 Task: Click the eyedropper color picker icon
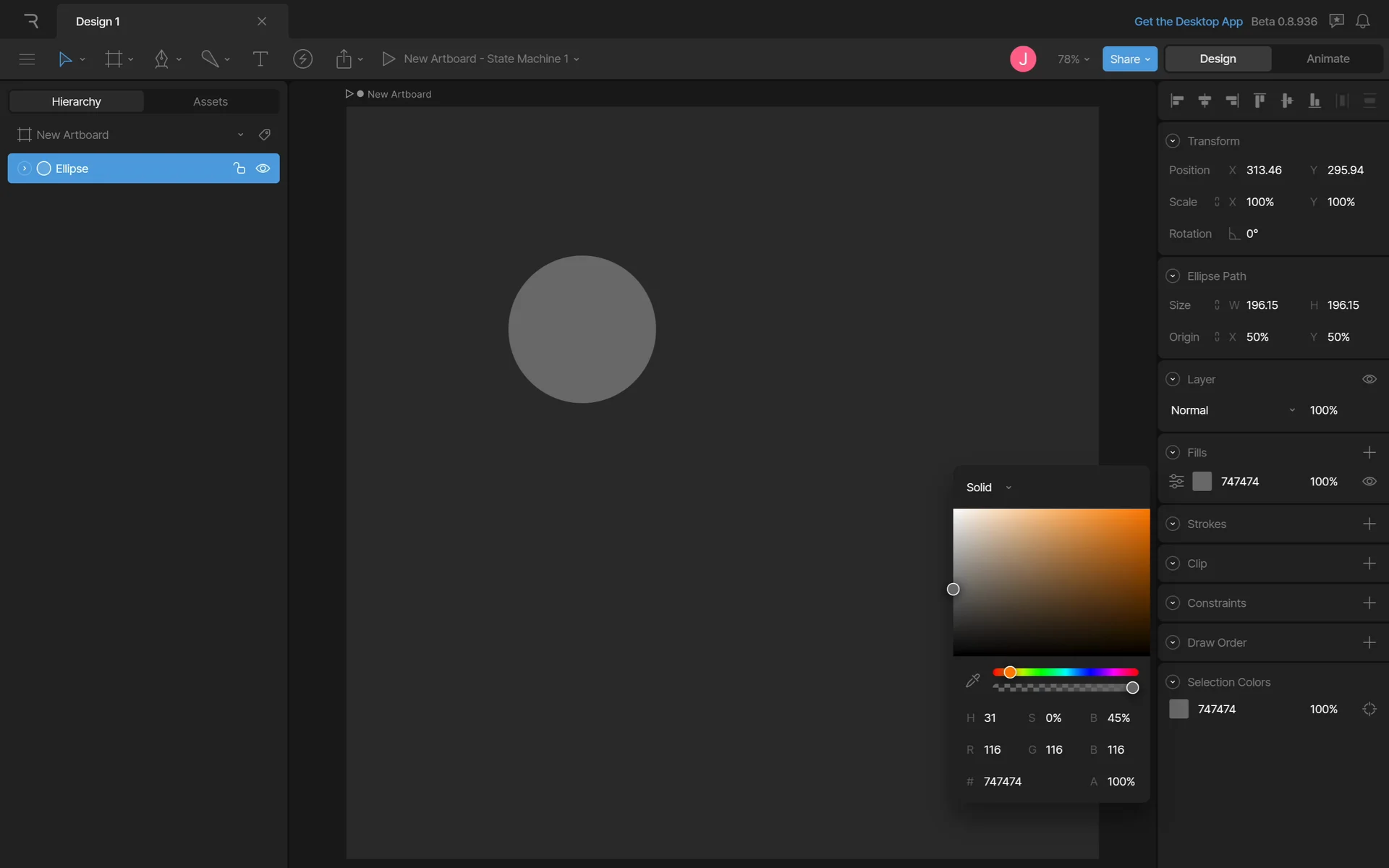click(x=972, y=680)
